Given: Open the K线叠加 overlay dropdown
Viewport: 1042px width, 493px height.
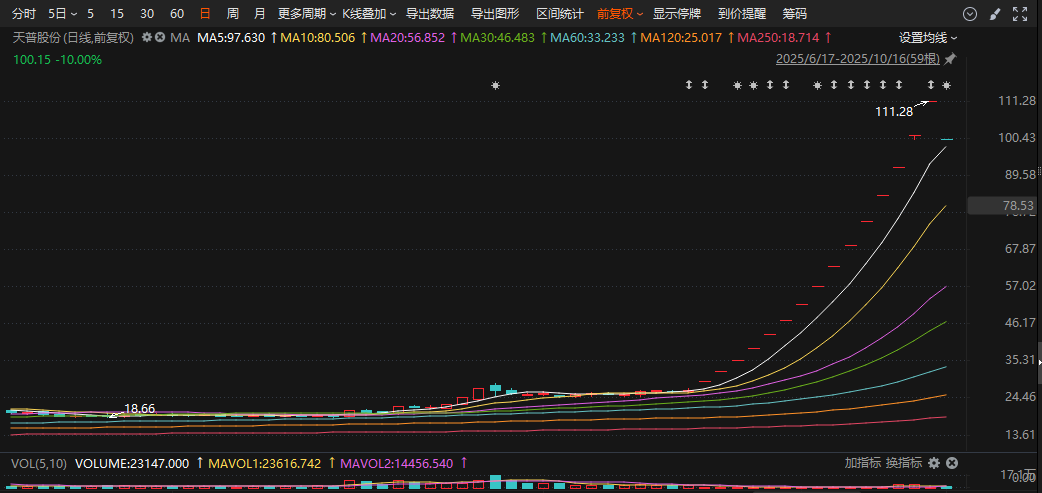Looking at the screenshot, I should pyautogui.click(x=368, y=14).
